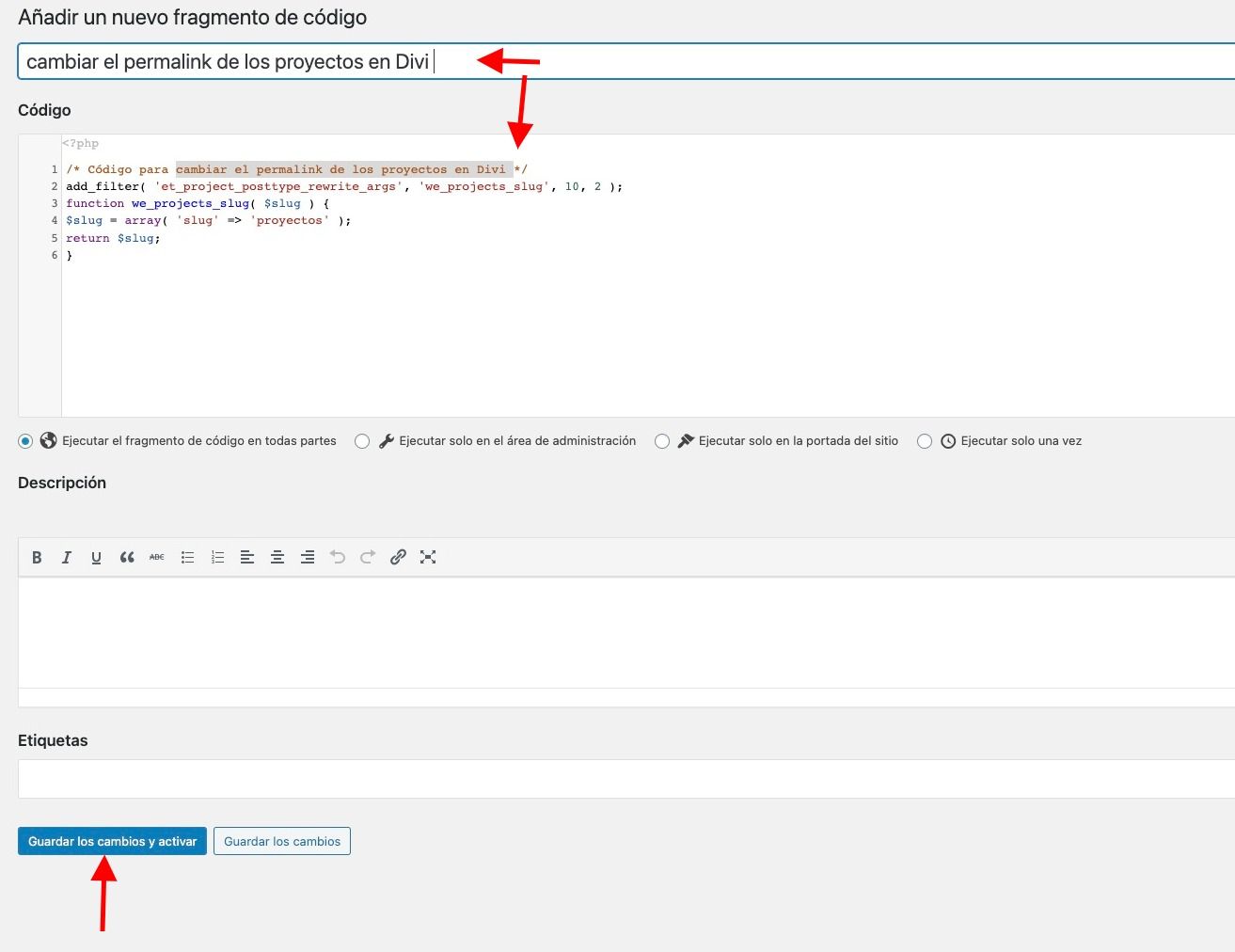Screen dimensions: 1235x952
Task: Apply strikethrough (ABC) formatting
Action: click(x=157, y=557)
